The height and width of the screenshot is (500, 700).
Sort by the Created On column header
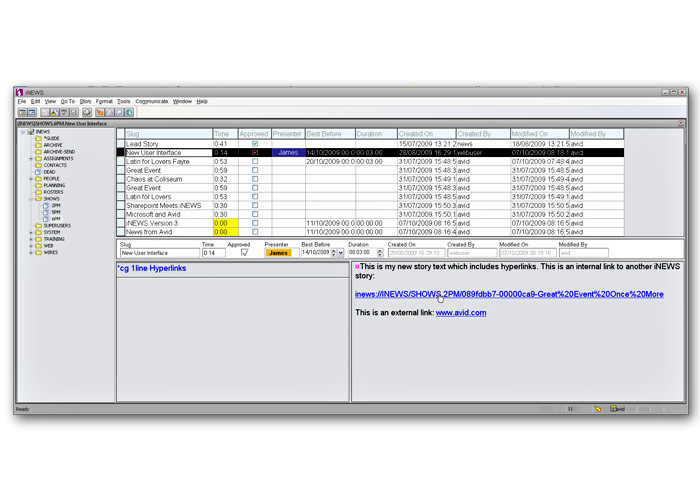(x=426, y=134)
